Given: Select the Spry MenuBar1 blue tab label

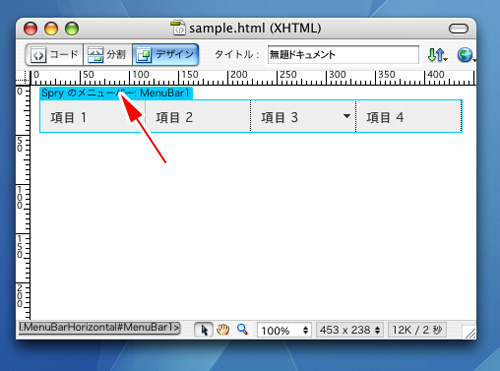Looking at the screenshot, I should [x=116, y=93].
